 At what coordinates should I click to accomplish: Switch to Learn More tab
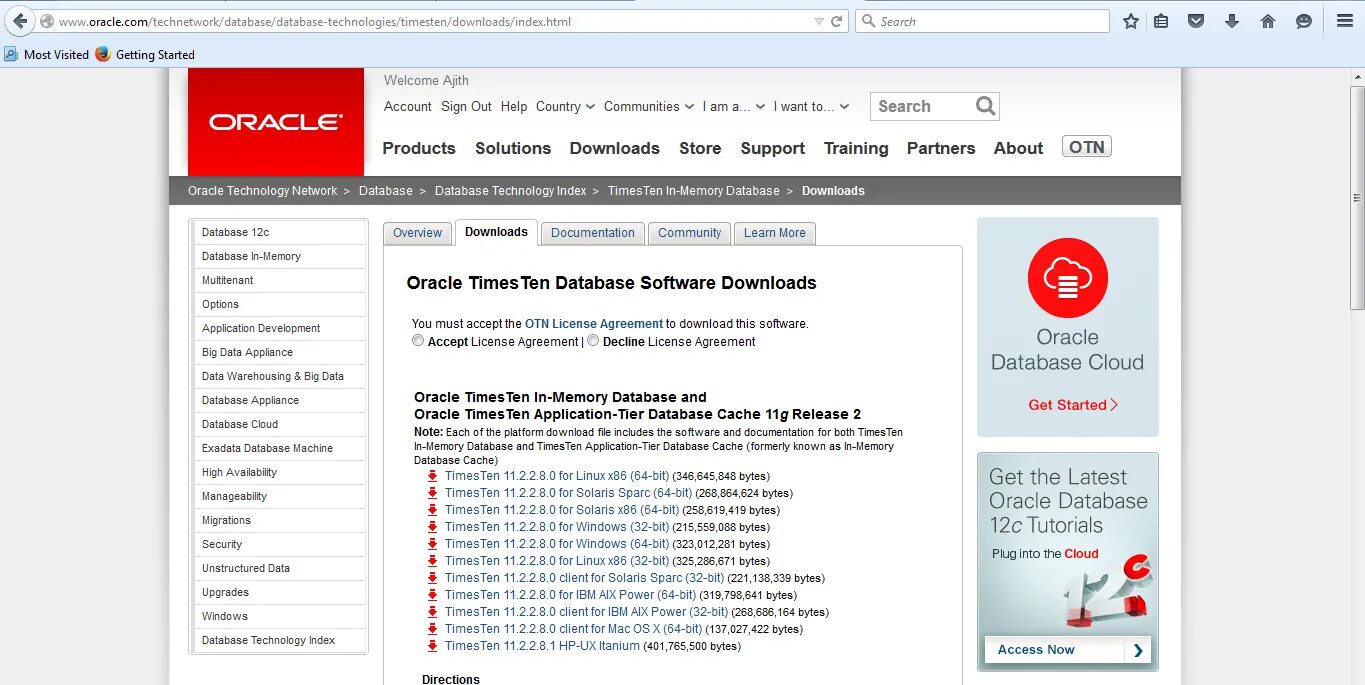775,233
